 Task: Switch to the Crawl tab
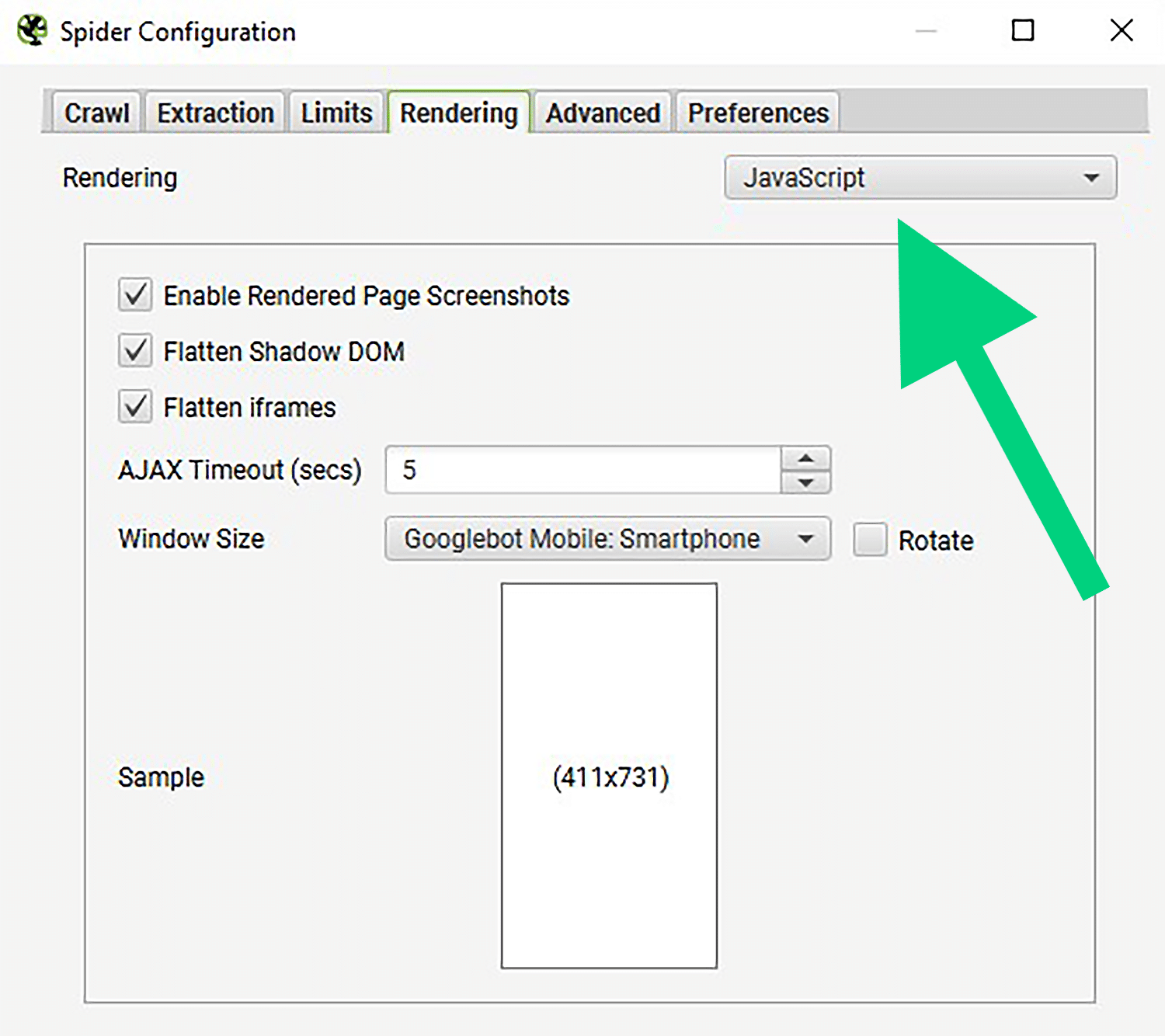tap(96, 113)
